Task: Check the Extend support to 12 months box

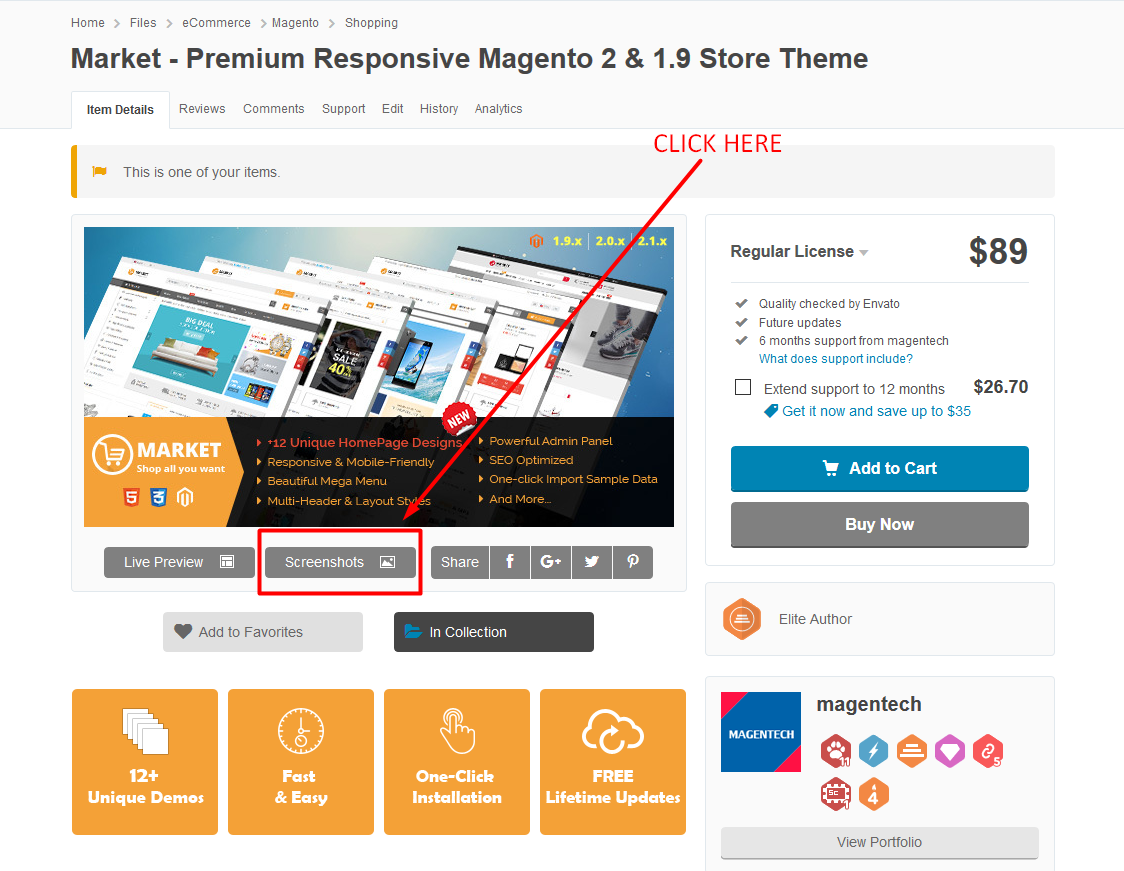Action: (x=743, y=387)
